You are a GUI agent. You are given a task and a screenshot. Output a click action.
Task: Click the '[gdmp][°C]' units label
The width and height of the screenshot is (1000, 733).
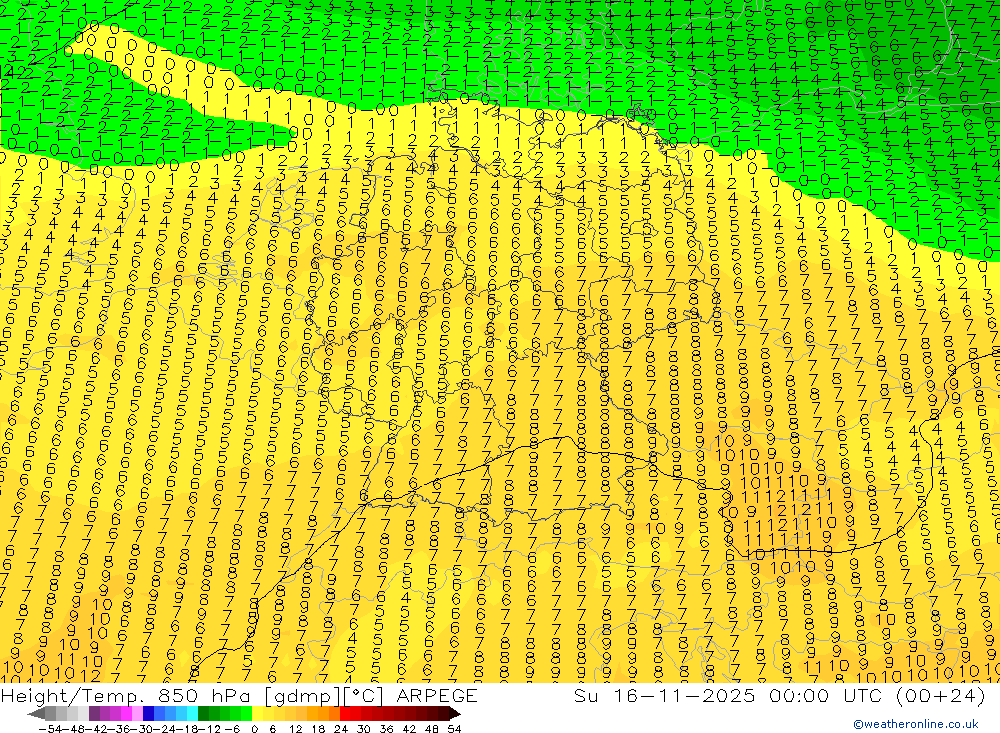point(324,696)
